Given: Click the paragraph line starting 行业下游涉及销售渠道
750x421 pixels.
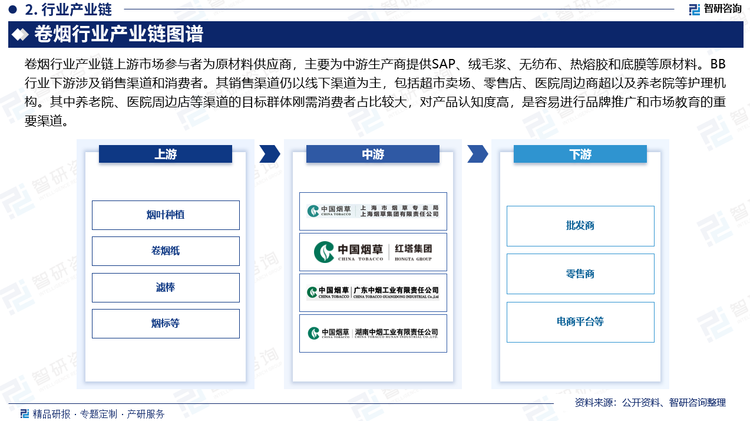Looking at the screenshot, I should (375, 83).
